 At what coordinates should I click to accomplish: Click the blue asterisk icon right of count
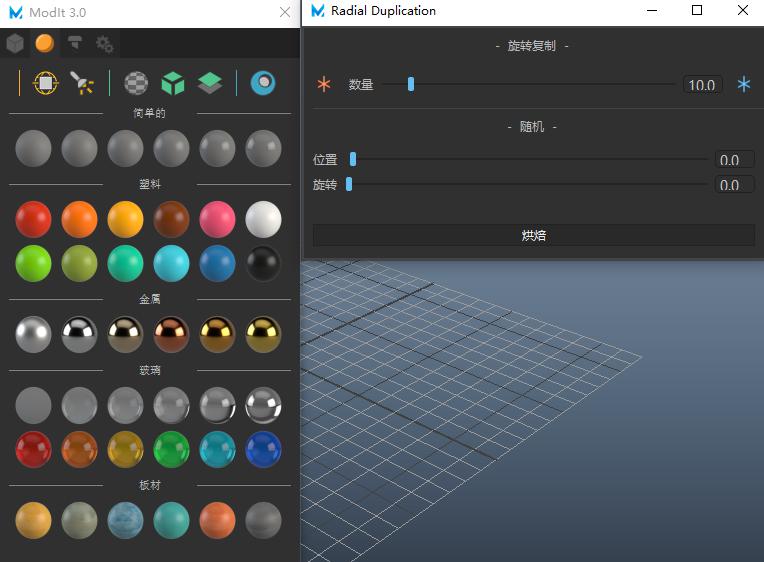(x=743, y=85)
